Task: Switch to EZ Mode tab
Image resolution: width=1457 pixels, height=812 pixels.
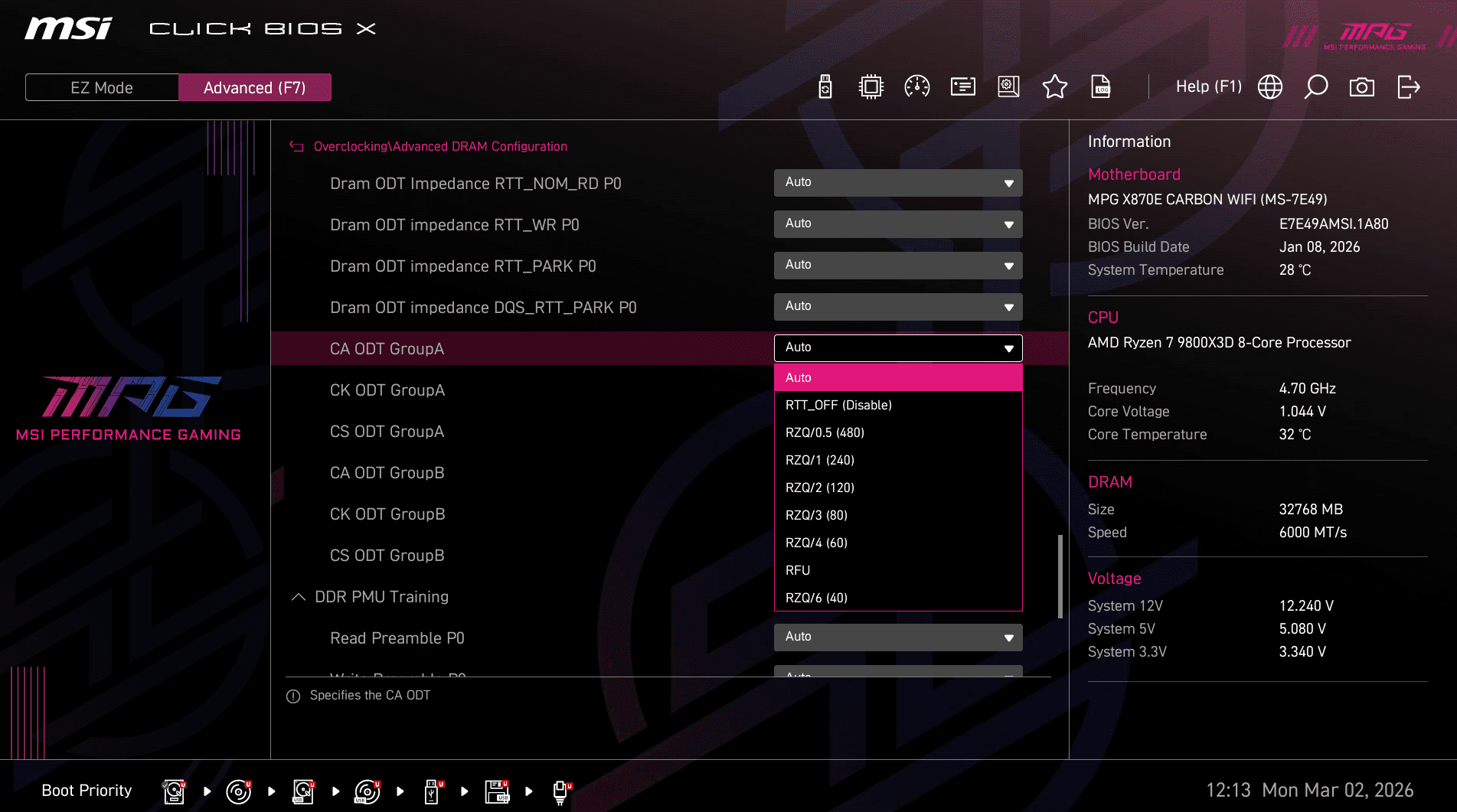Action: (x=102, y=87)
